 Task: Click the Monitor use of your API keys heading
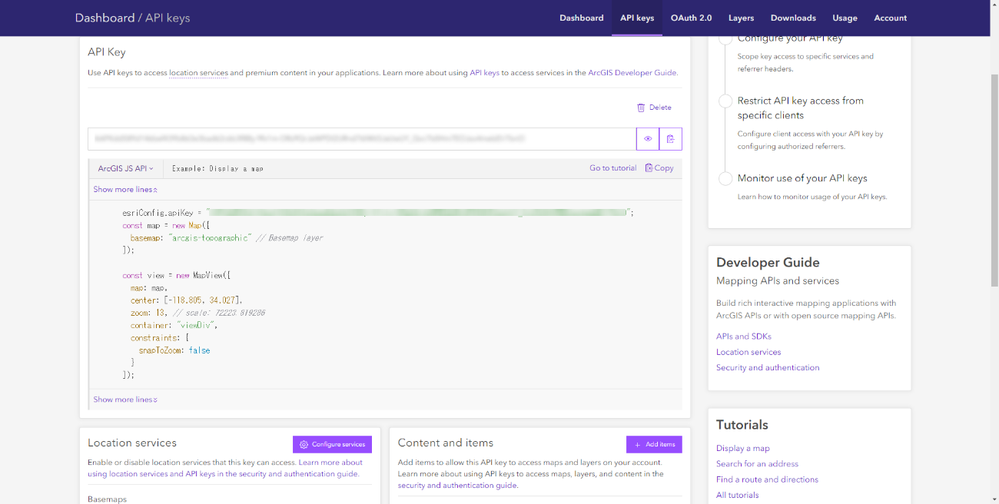point(802,178)
